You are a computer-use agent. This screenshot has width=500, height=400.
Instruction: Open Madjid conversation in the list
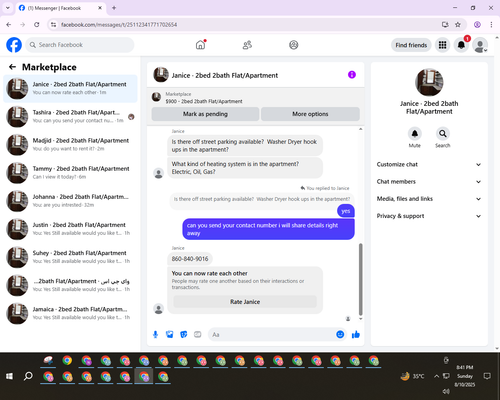tap(70, 145)
